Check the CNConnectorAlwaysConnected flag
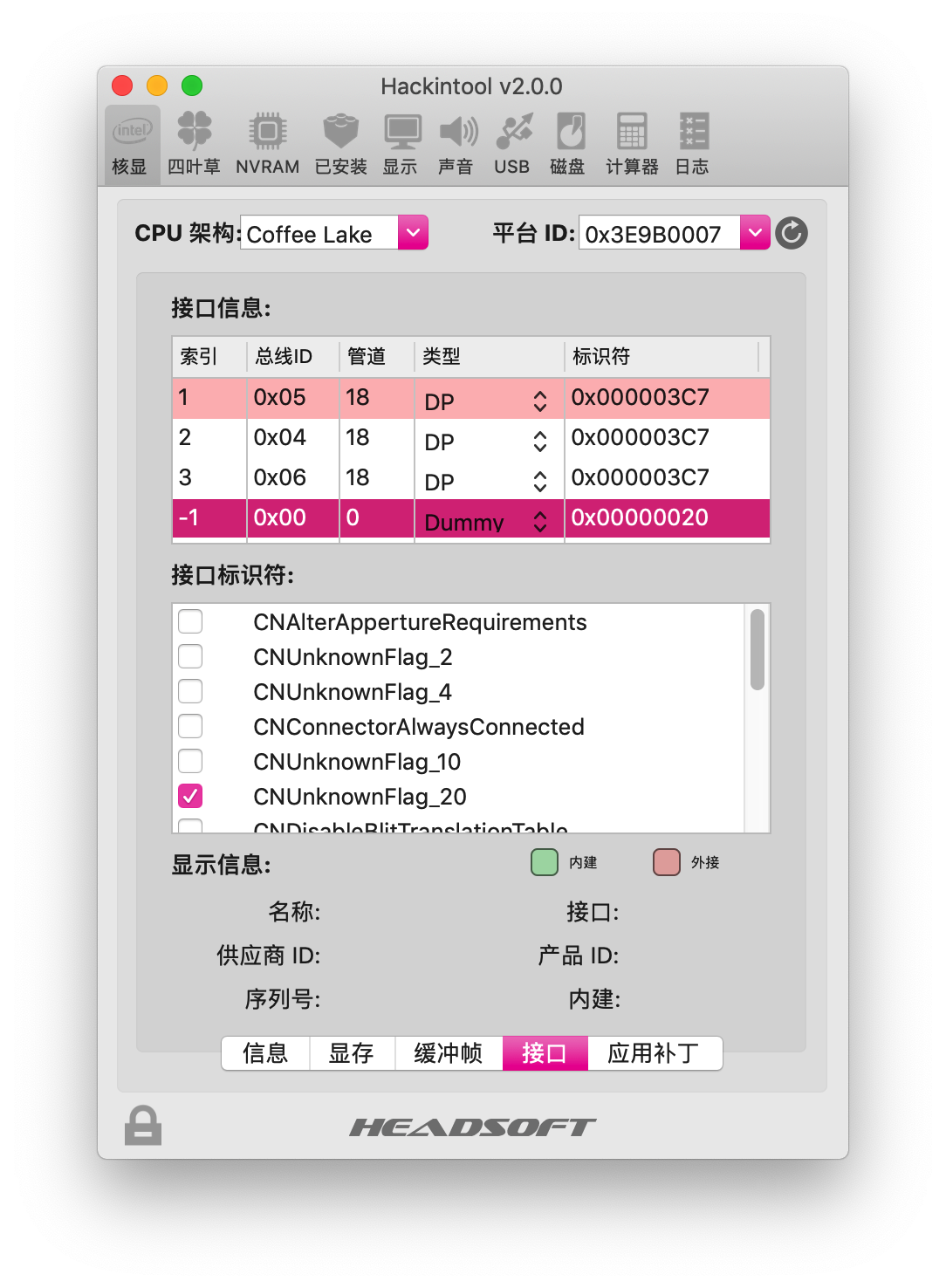This screenshot has height=1288, width=946. [x=190, y=726]
